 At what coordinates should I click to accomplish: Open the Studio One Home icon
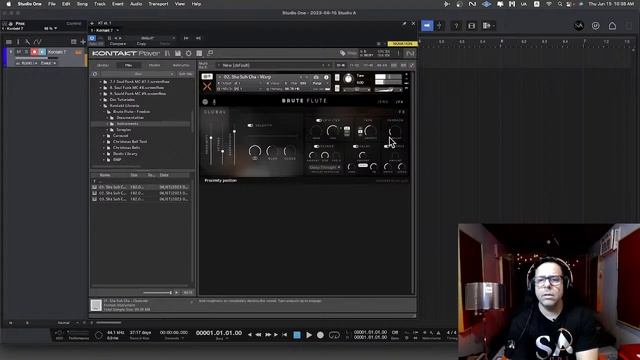coord(612,26)
